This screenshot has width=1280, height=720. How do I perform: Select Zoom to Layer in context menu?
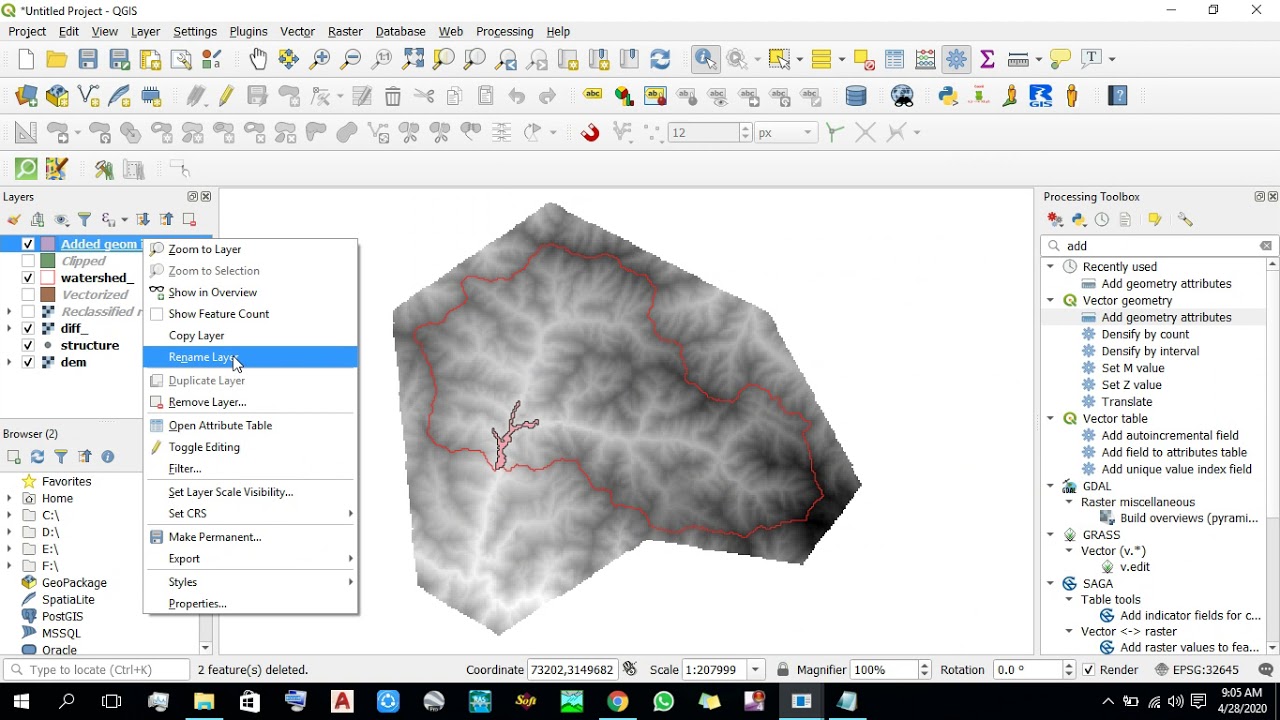click(250, 249)
